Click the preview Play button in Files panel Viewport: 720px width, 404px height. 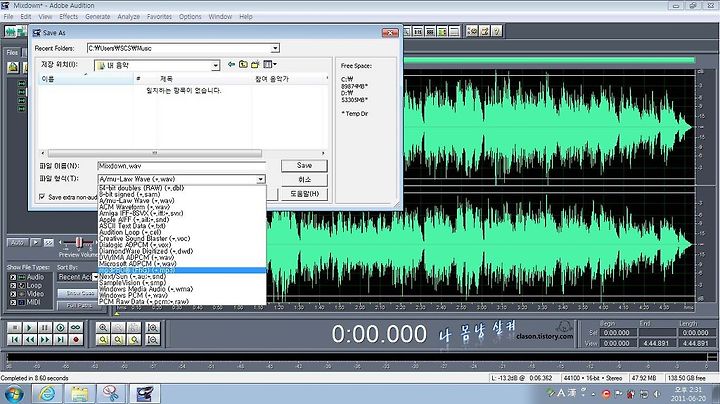(x=35, y=242)
